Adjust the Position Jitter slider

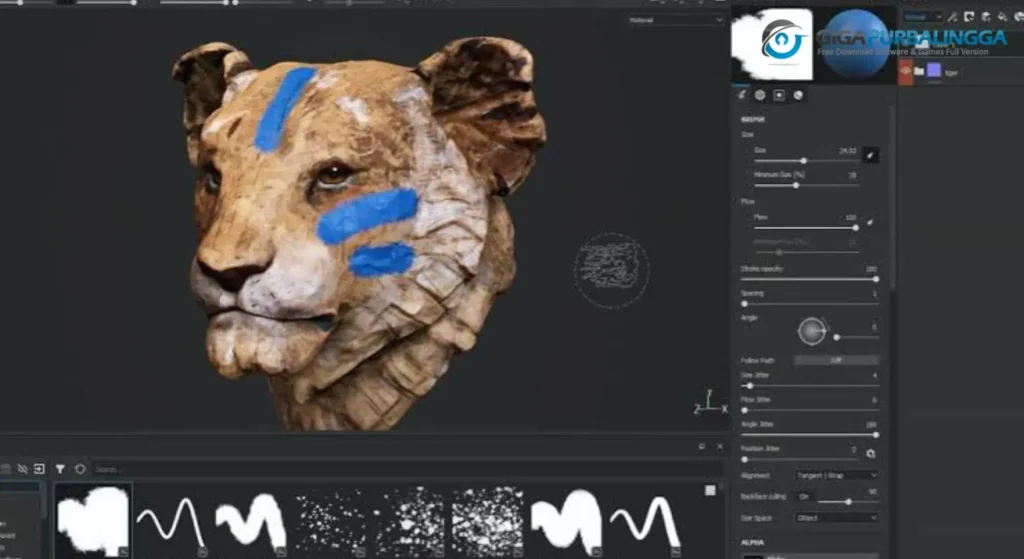800,459
